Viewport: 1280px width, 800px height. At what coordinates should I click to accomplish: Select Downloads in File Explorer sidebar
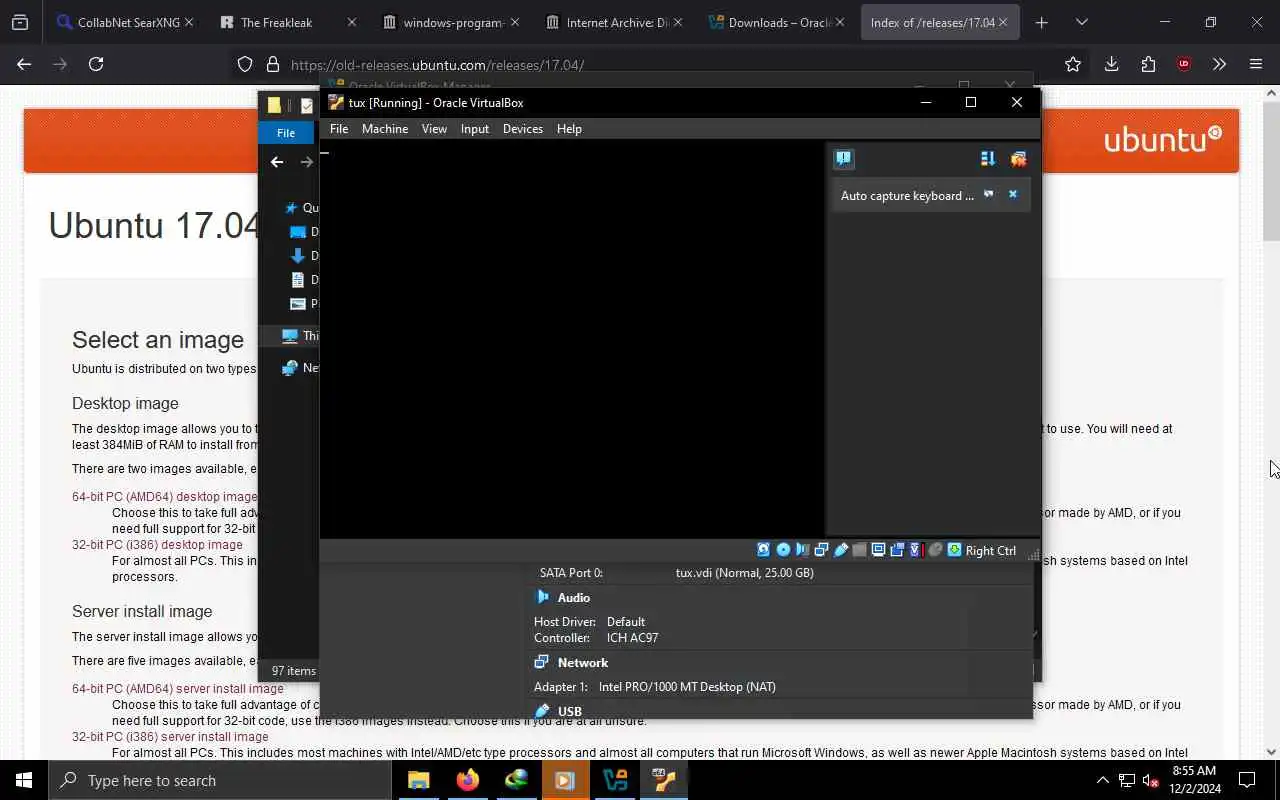click(304, 256)
